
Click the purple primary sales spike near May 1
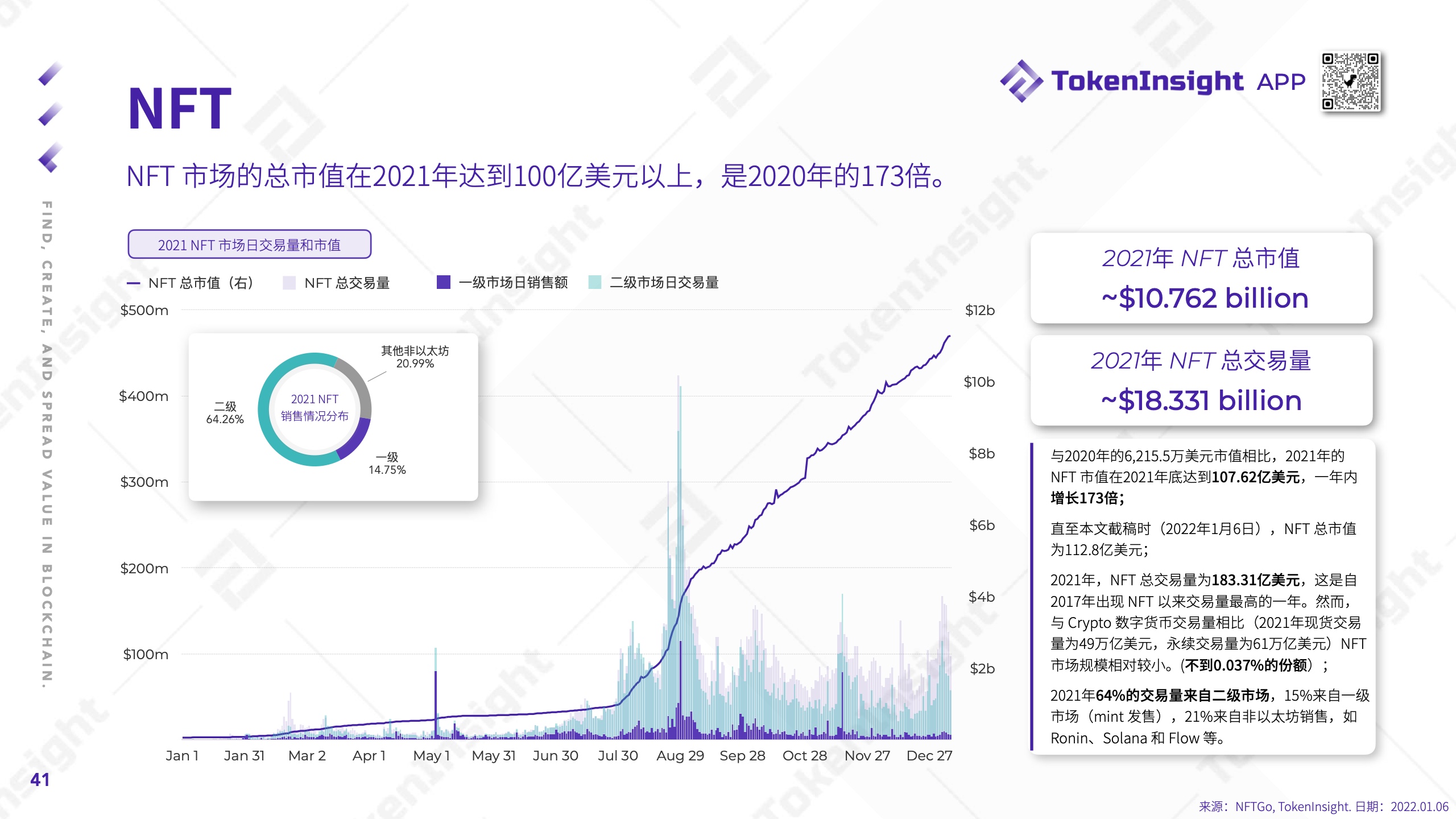[436, 705]
